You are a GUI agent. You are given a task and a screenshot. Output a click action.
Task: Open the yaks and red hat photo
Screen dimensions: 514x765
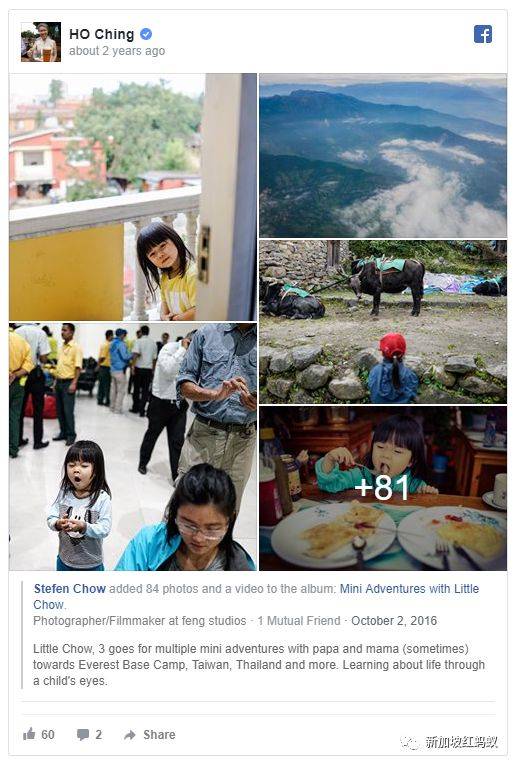point(383,322)
